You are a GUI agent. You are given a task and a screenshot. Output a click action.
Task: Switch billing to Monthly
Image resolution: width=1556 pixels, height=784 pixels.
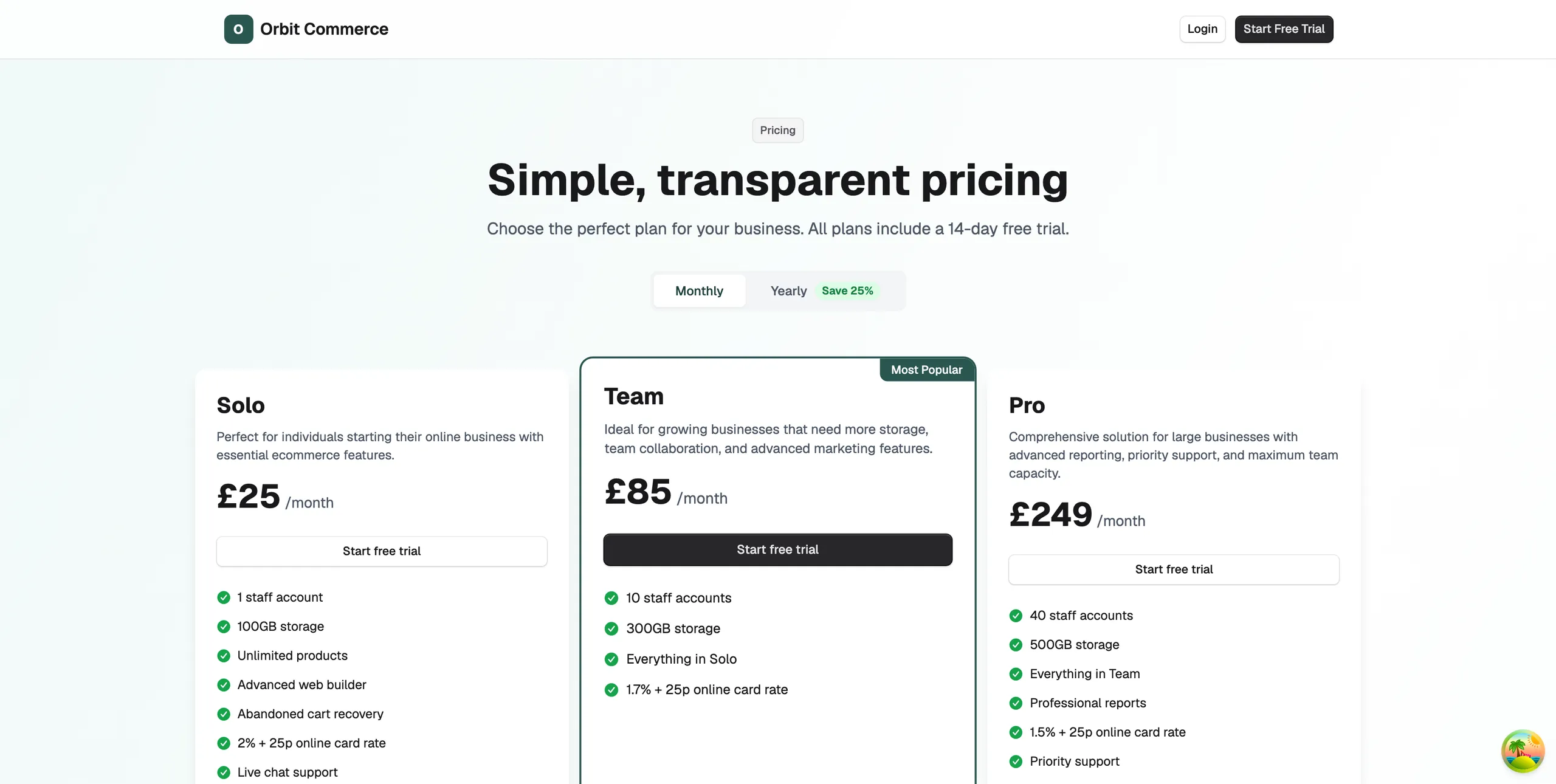[699, 291]
